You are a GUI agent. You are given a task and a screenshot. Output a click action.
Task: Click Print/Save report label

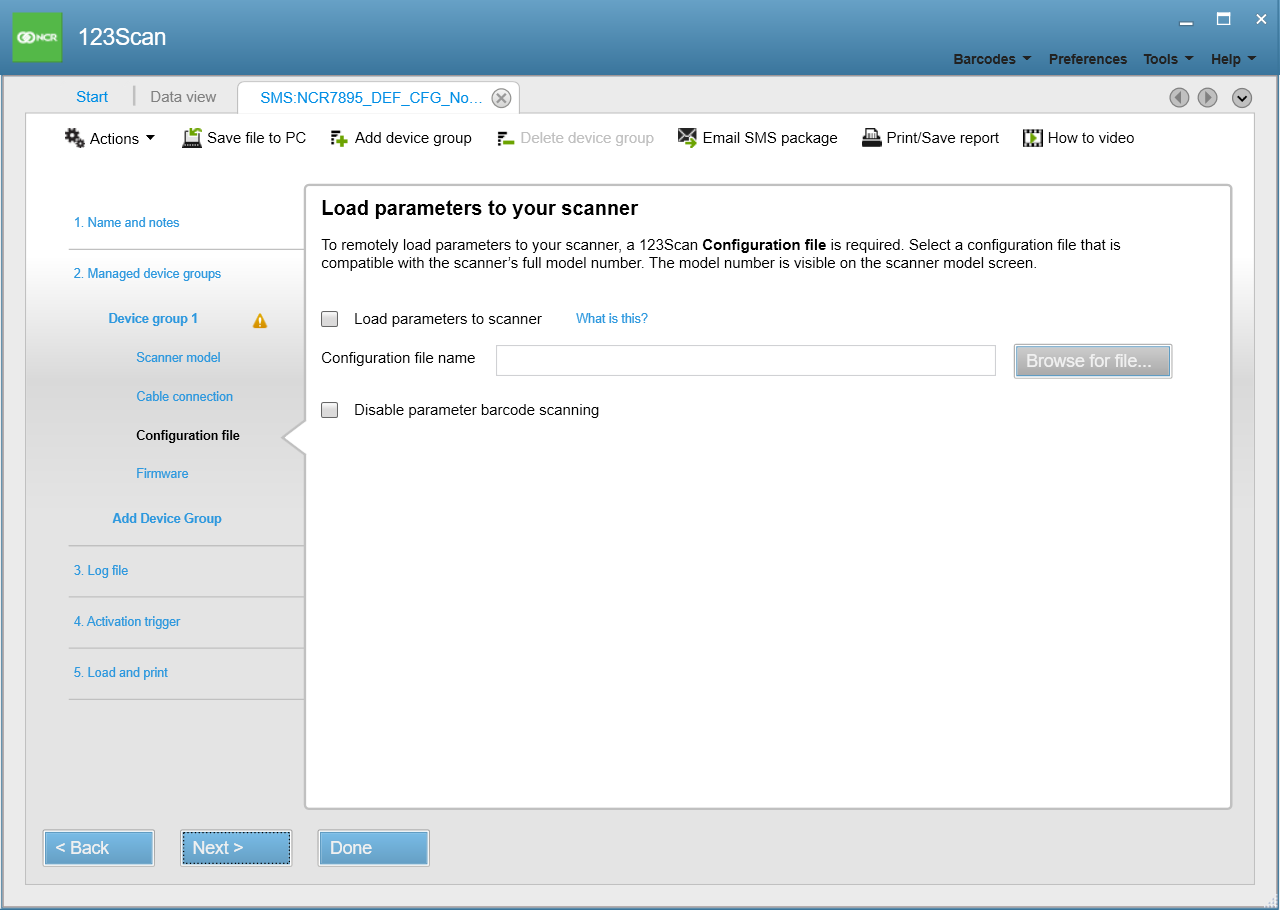(943, 138)
